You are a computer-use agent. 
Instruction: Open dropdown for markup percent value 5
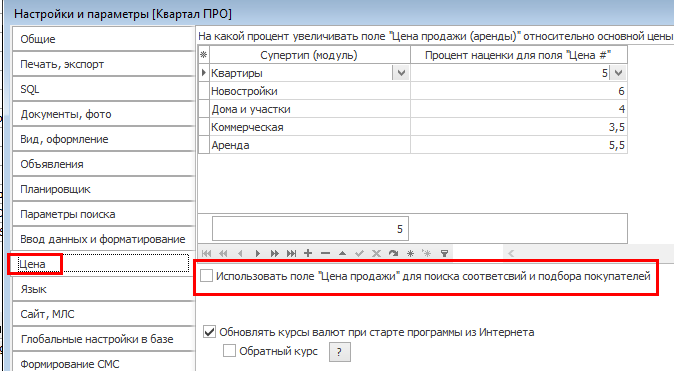pyautogui.click(x=618, y=73)
